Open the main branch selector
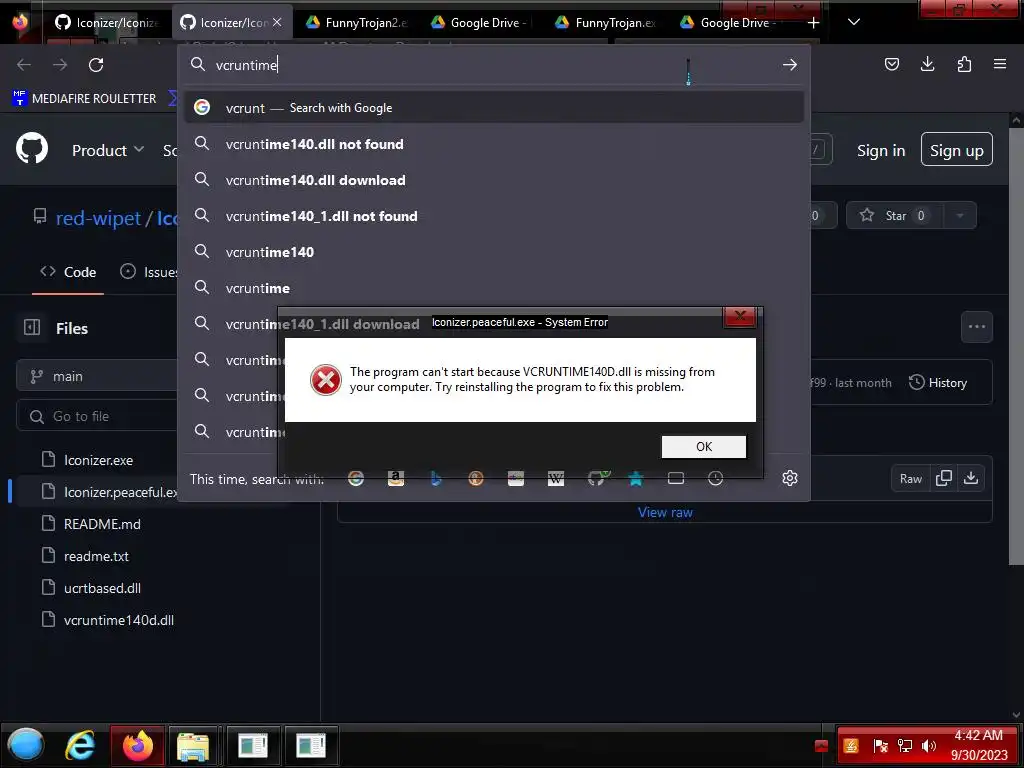 [x=97, y=376]
